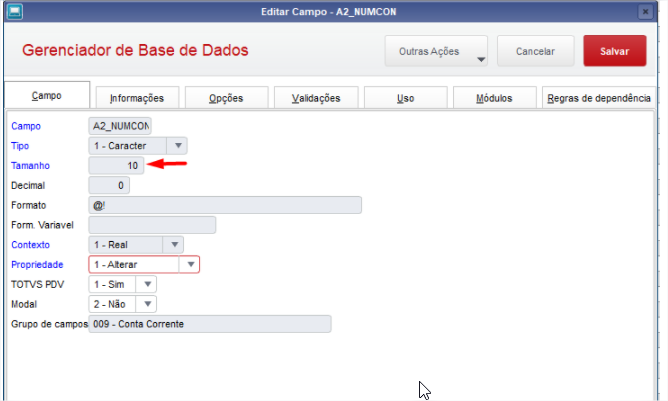Click the Contexto label
The image size is (668, 401).
point(30,245)
